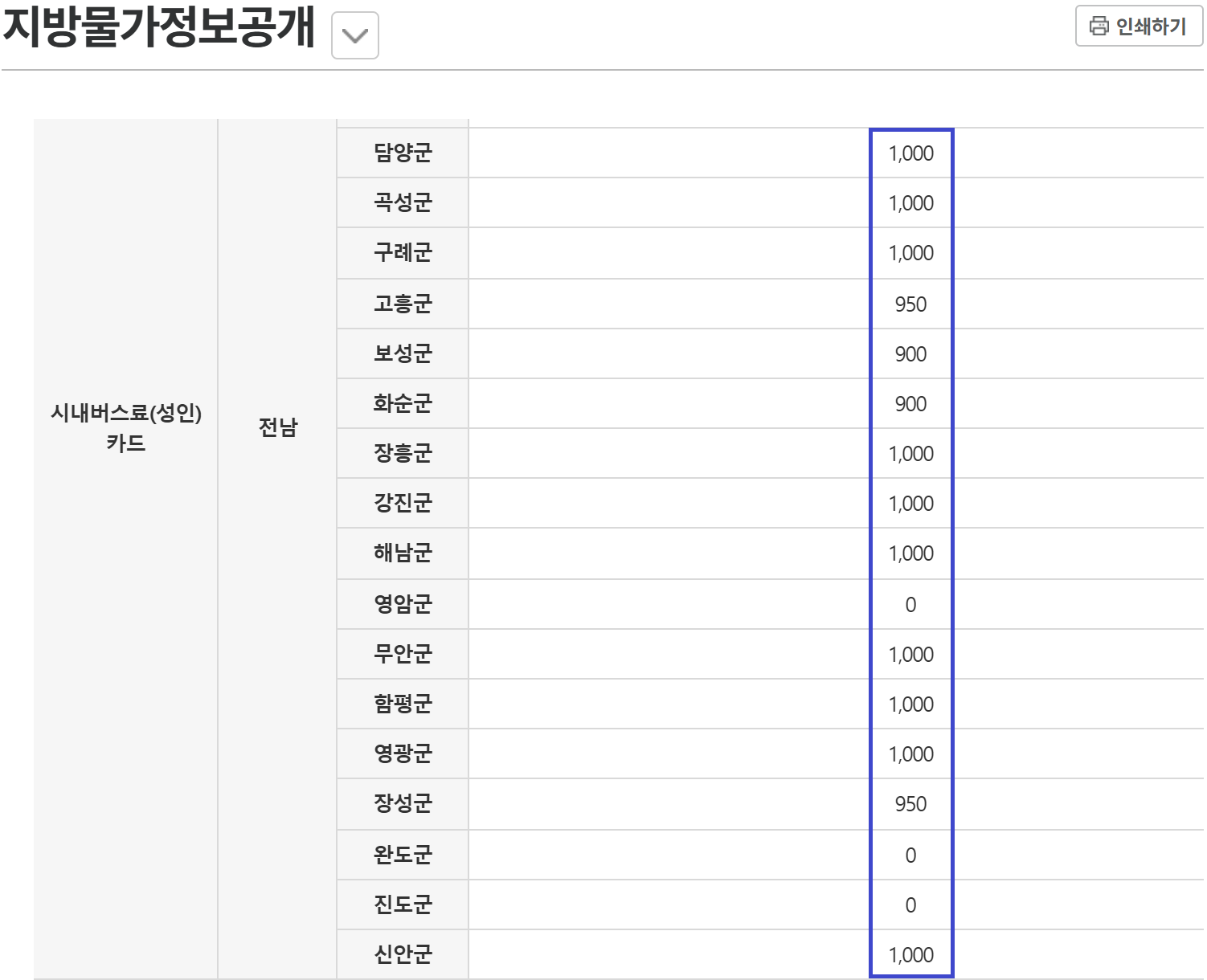Click the 0 value for 진도군
The image size is (1207, 980).
pos(910,905)
